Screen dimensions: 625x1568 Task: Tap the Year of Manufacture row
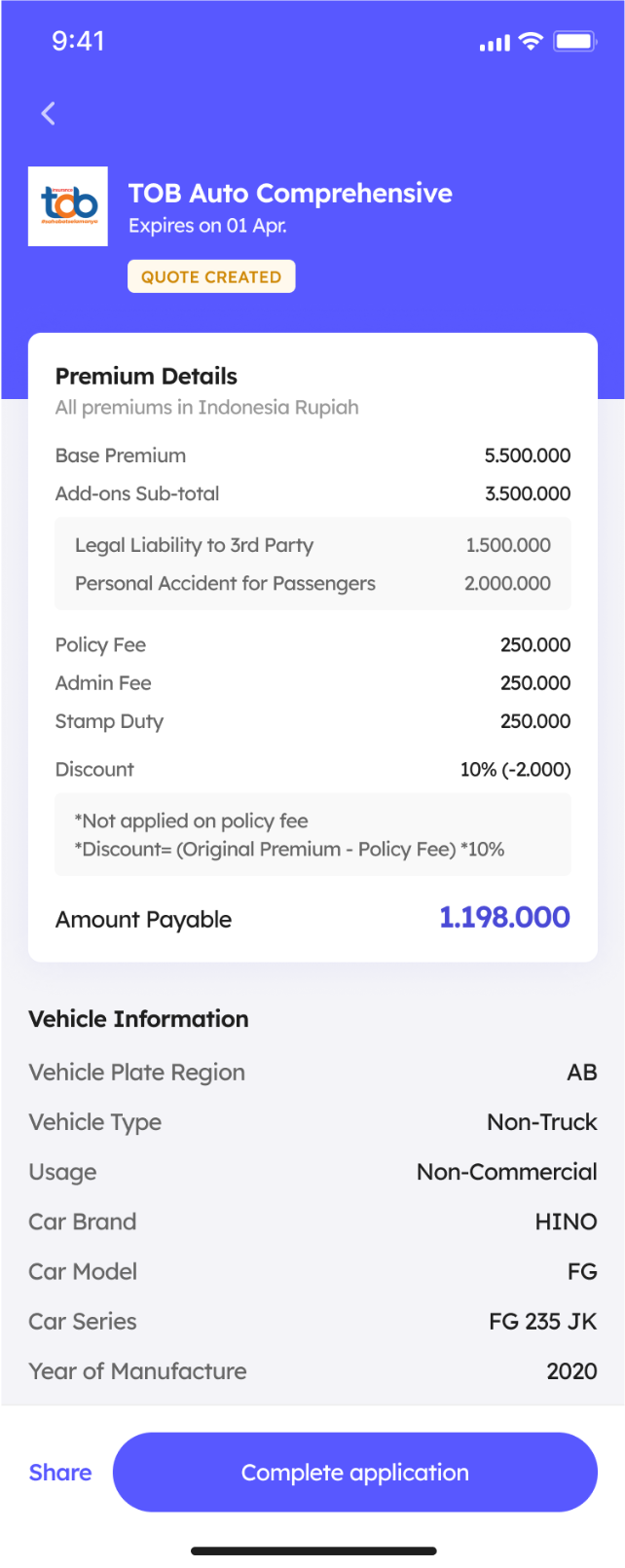(312, 1371)
